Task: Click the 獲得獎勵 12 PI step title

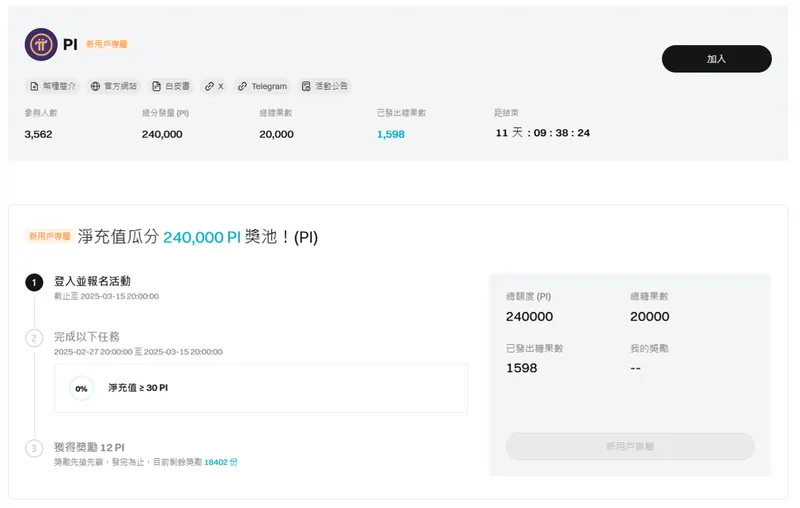Action: point(89,447)
